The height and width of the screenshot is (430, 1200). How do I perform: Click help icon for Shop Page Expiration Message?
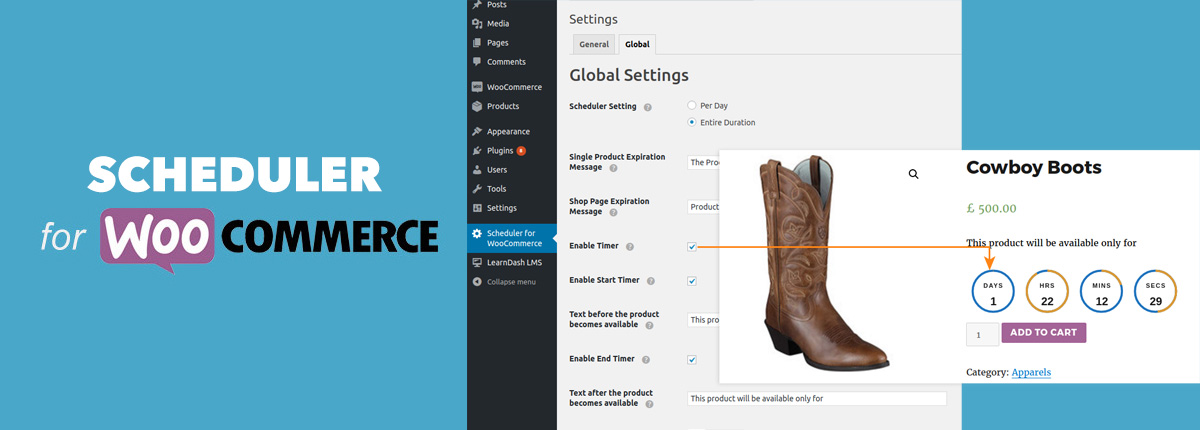(x=613, y=212)
